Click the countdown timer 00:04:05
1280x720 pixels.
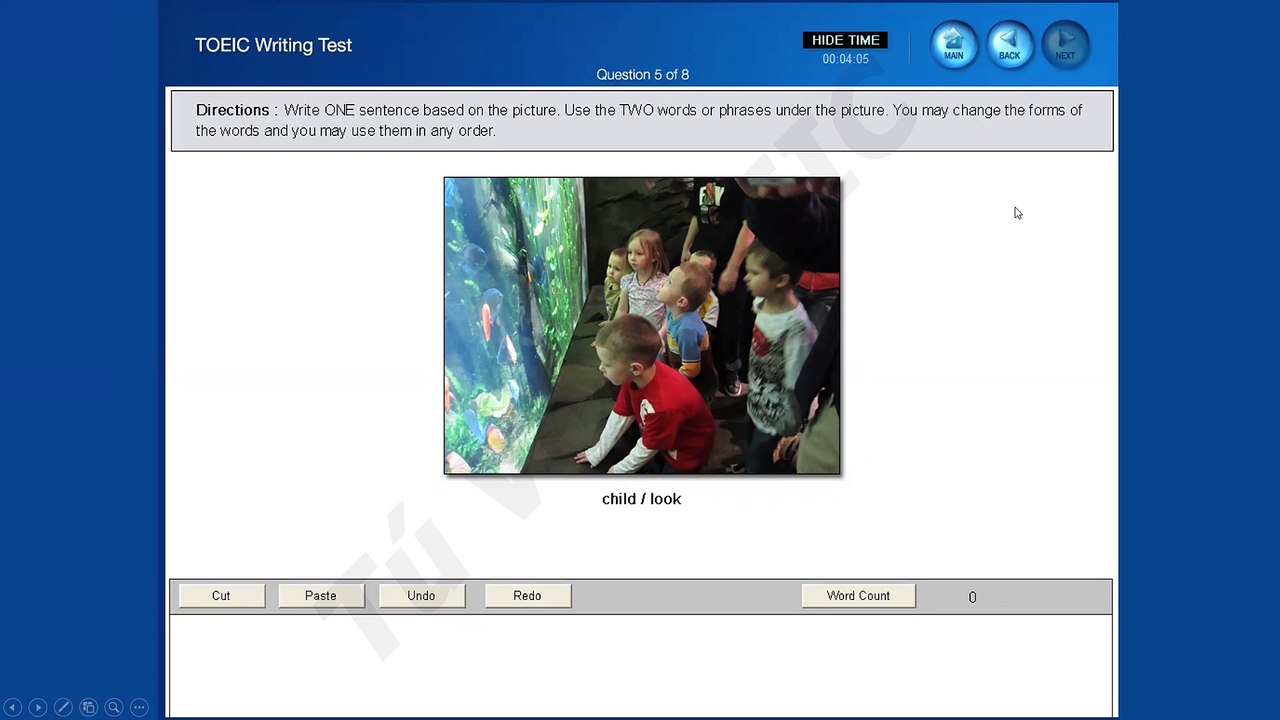tap(845, 59)
